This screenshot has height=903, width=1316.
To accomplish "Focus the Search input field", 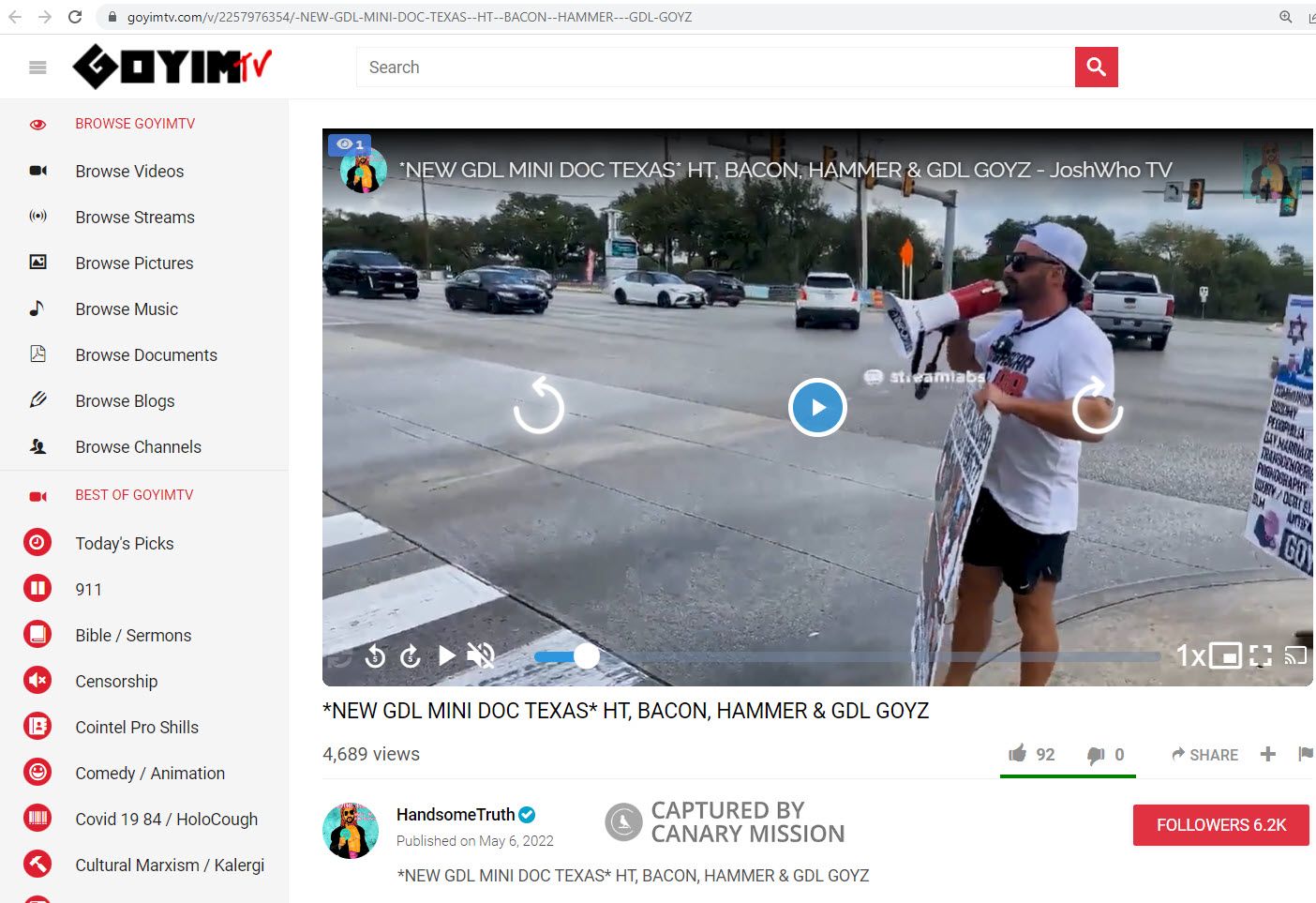I will [x=714, y=68].
